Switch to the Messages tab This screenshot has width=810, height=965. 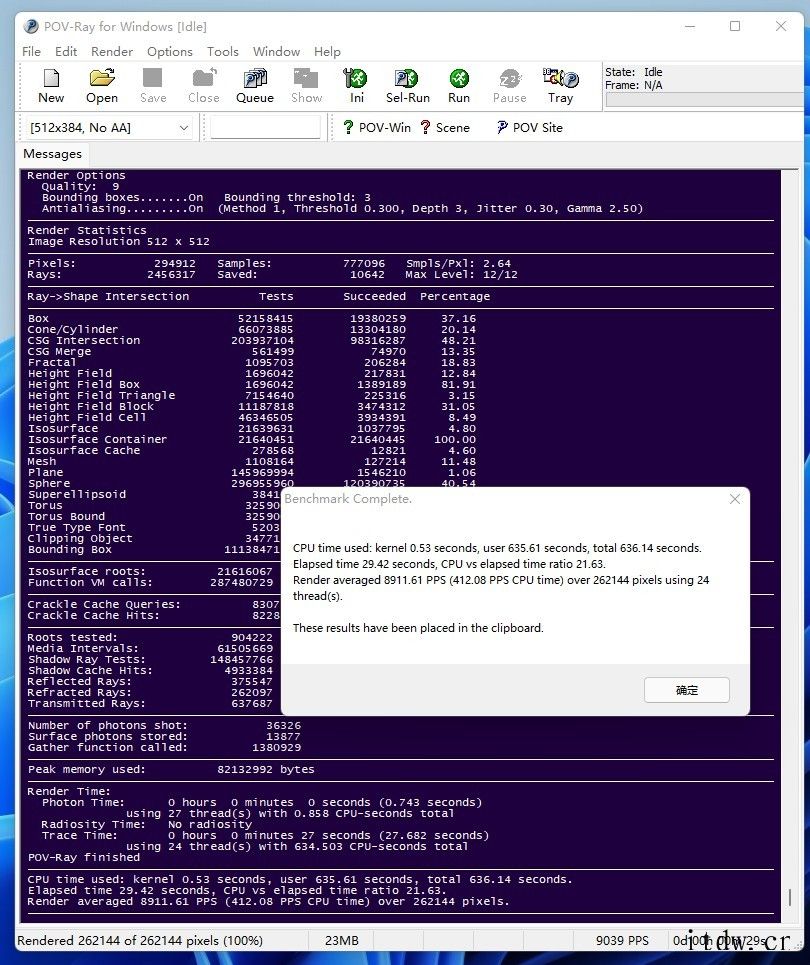52,154
